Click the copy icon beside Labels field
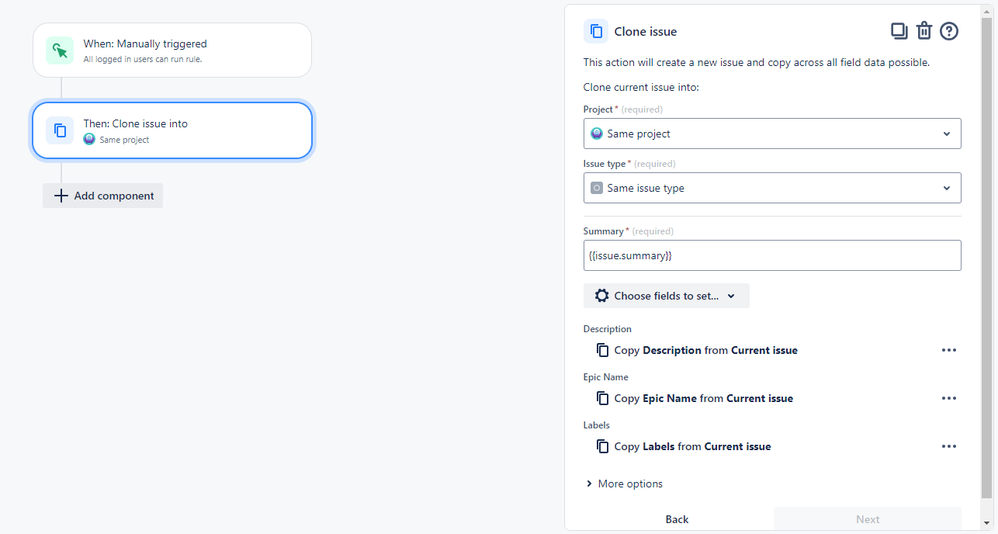 (602, 446)
